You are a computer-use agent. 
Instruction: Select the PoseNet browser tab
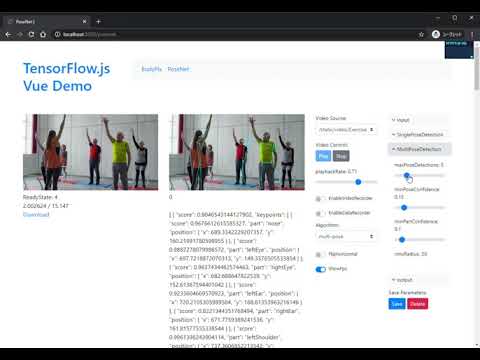47,22
